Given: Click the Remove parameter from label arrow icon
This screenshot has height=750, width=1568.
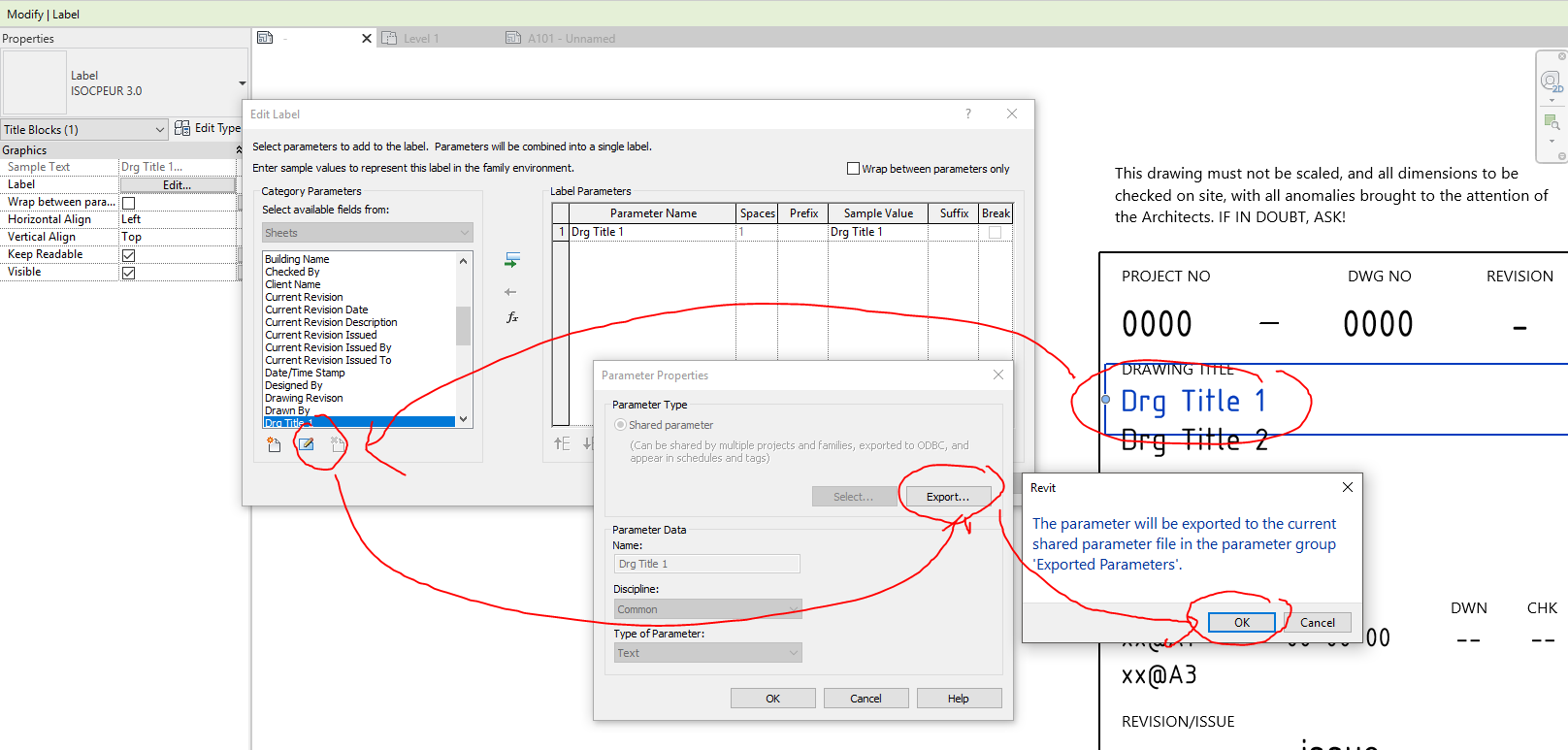Looking at the screenshot, I should [x=510, y=292].
